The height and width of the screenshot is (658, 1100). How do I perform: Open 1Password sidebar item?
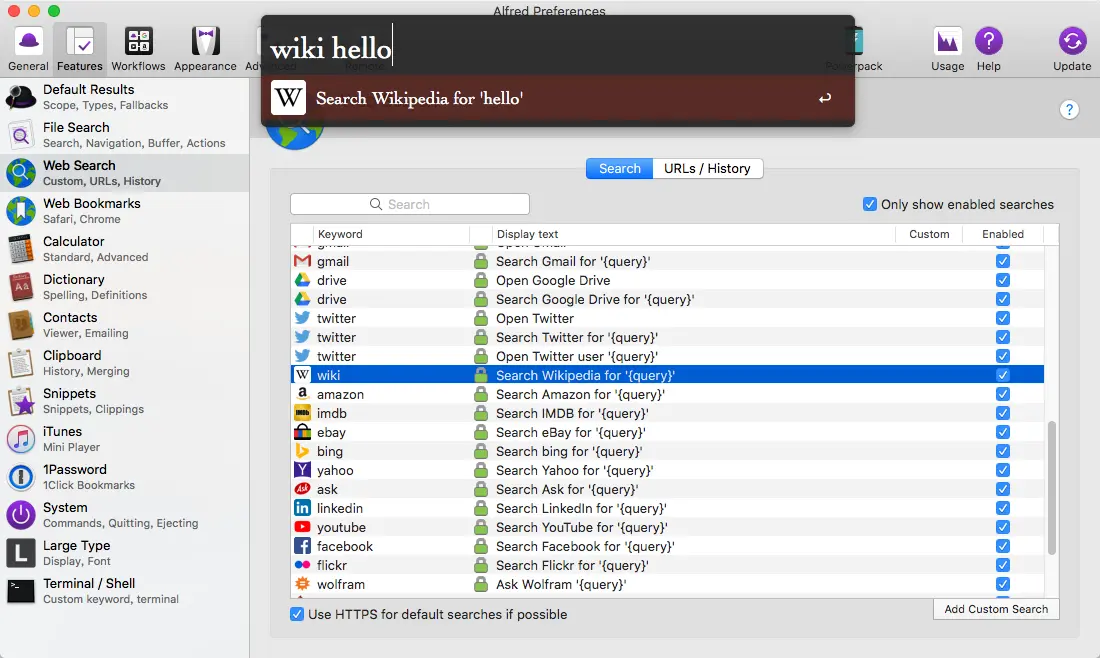(124, 476)
